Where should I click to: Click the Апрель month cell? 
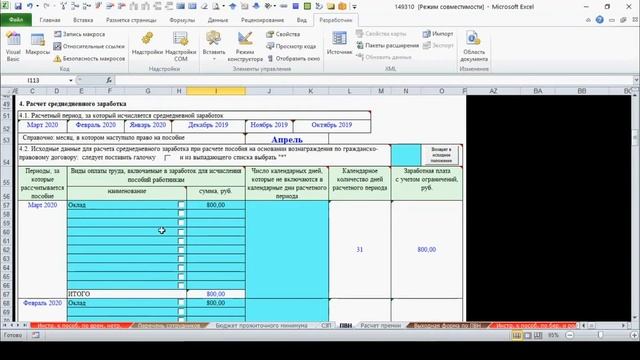coord(287,140)
